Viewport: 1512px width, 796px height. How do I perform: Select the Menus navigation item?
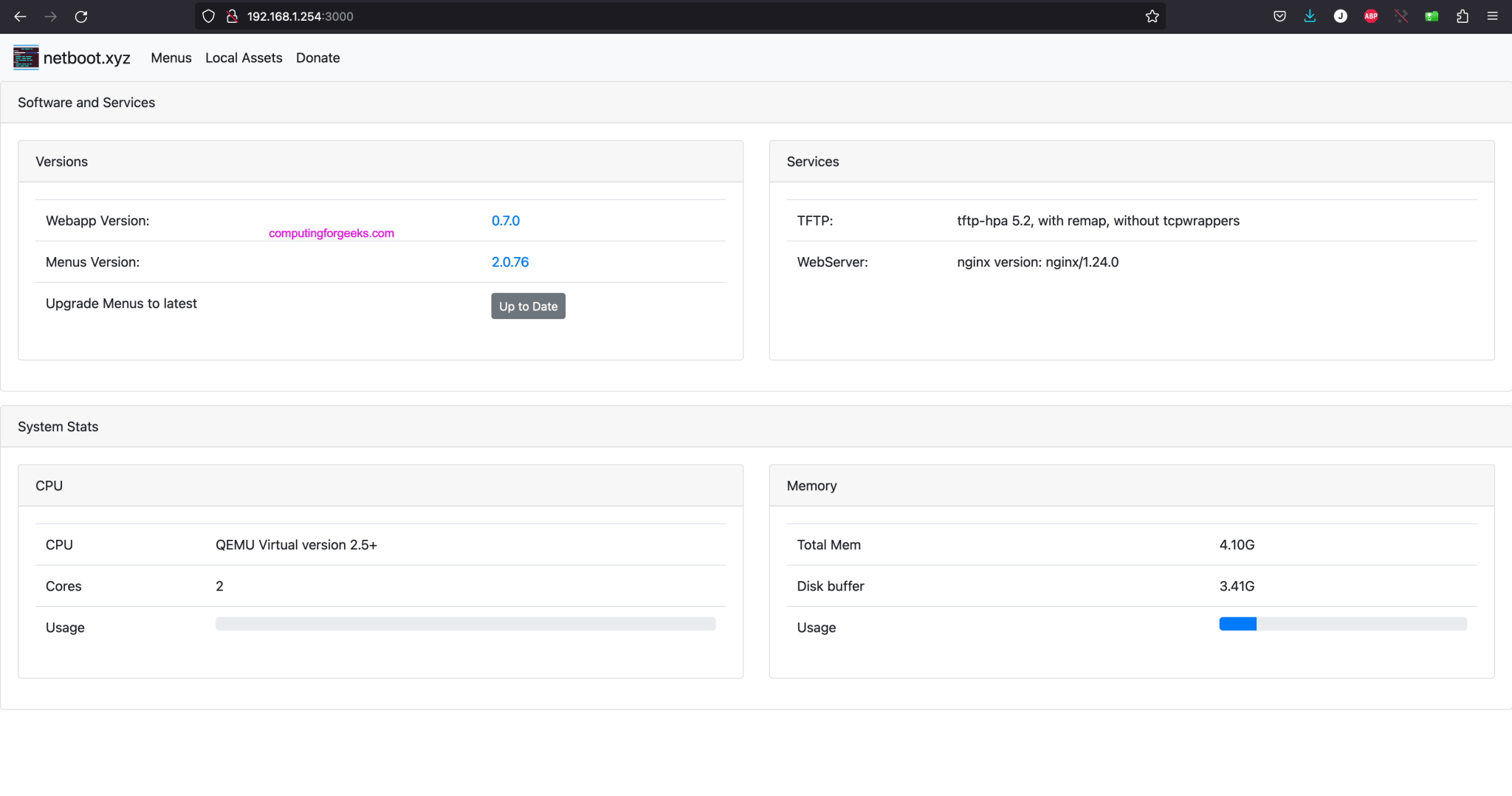tap(171, 58)
